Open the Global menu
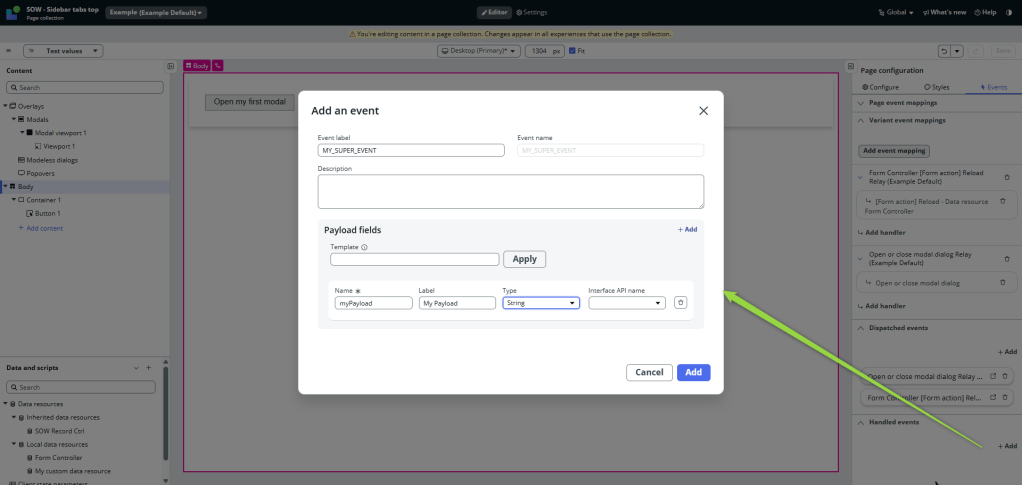This screenshot has height=485, width=1022. point(896,12)
